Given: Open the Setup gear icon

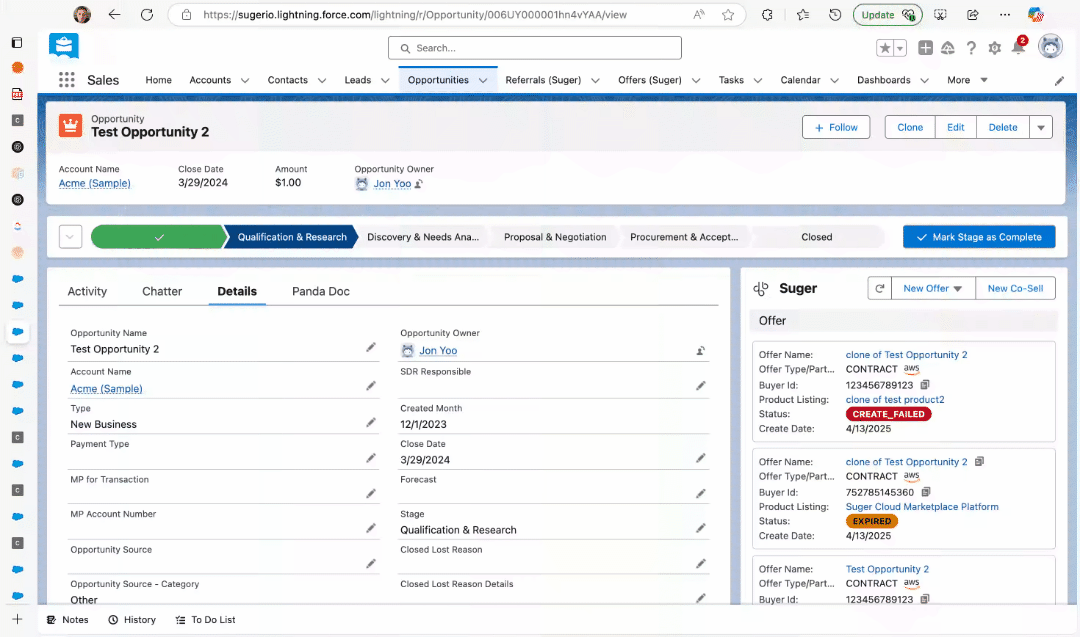Looking at the screenshot, I should coord(994,48).
